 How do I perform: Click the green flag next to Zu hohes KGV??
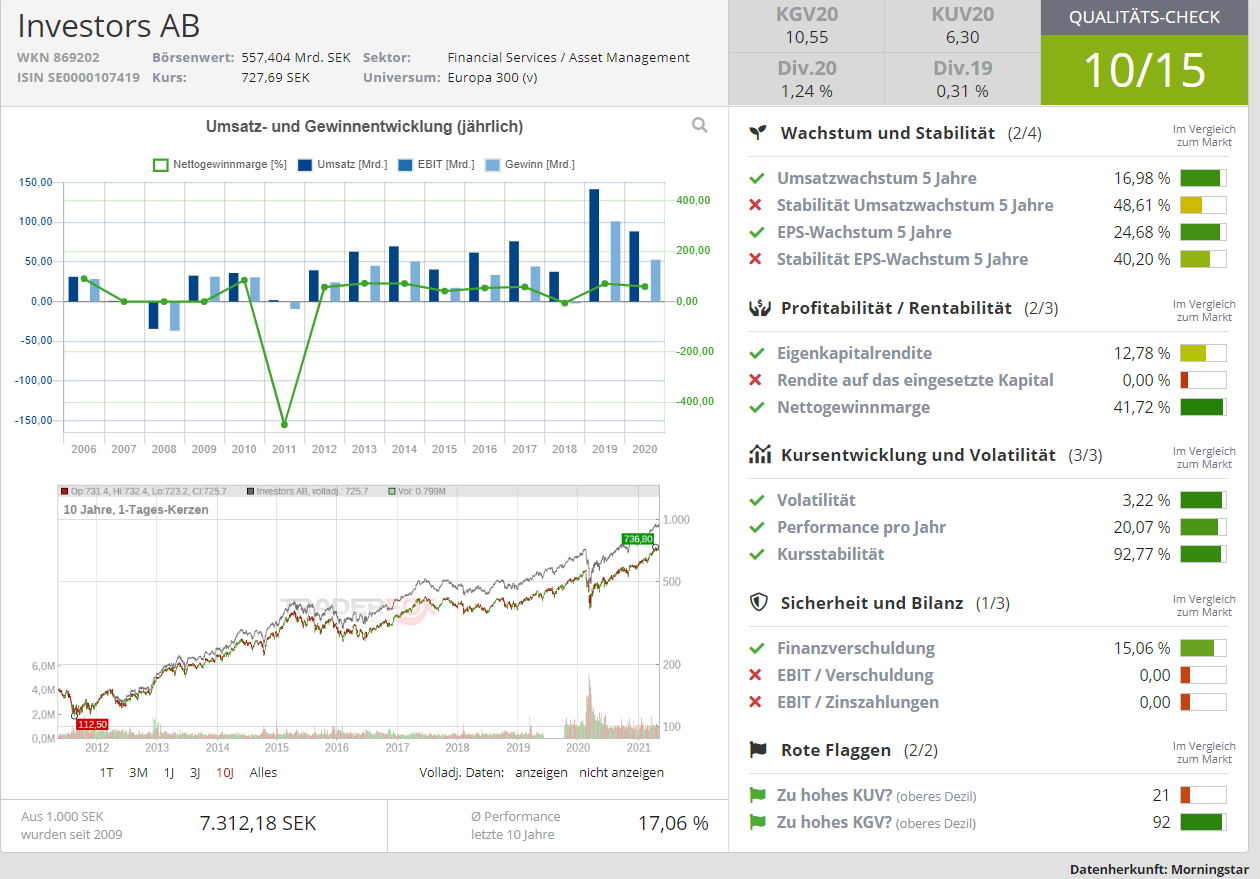(758, 822)
